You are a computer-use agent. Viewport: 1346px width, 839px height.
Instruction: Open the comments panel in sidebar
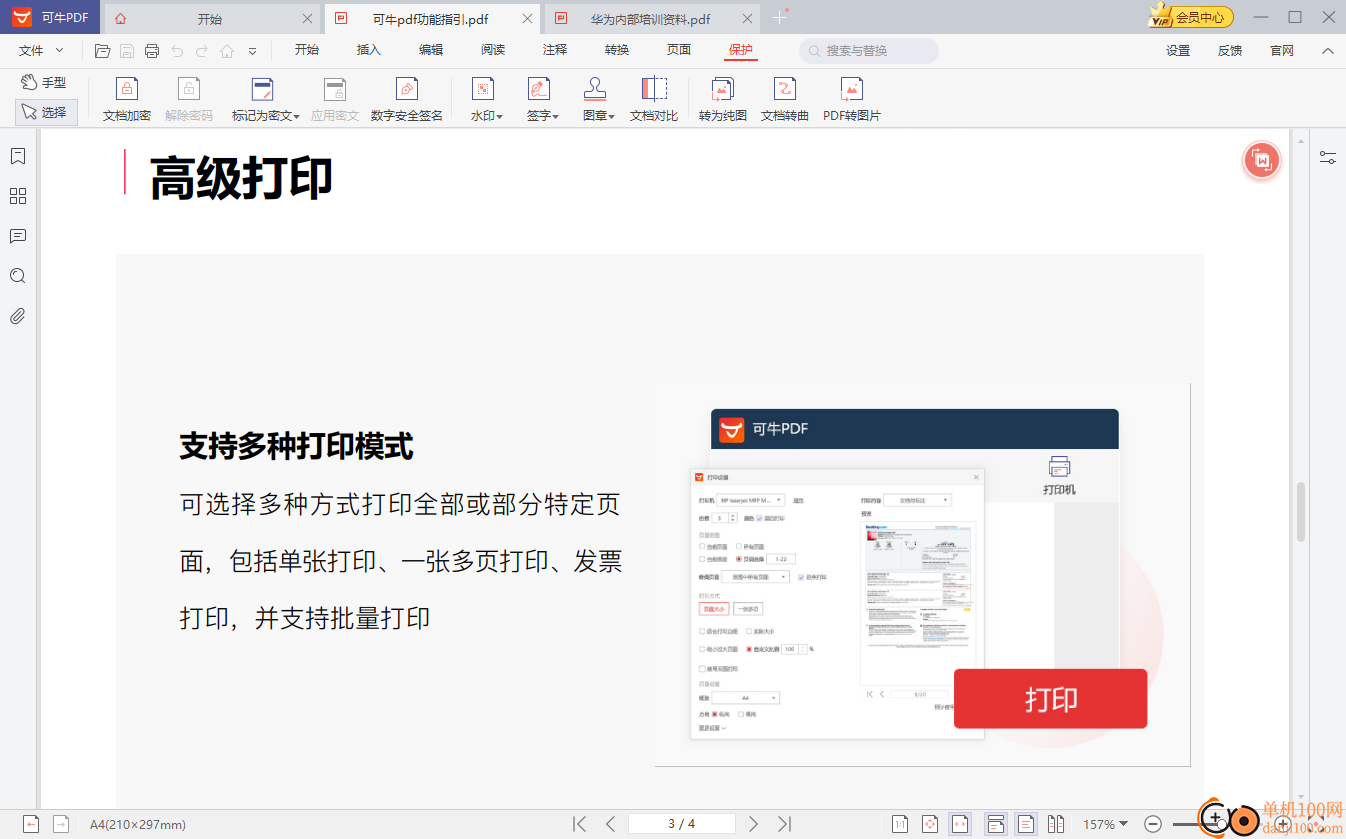[x=17, y=236]
